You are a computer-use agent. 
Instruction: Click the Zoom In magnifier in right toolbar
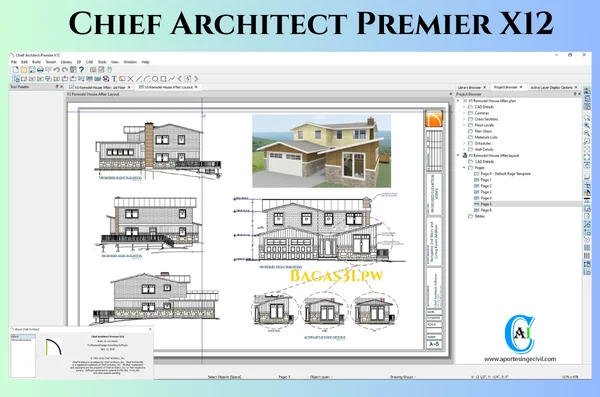[x=587, y=126]
